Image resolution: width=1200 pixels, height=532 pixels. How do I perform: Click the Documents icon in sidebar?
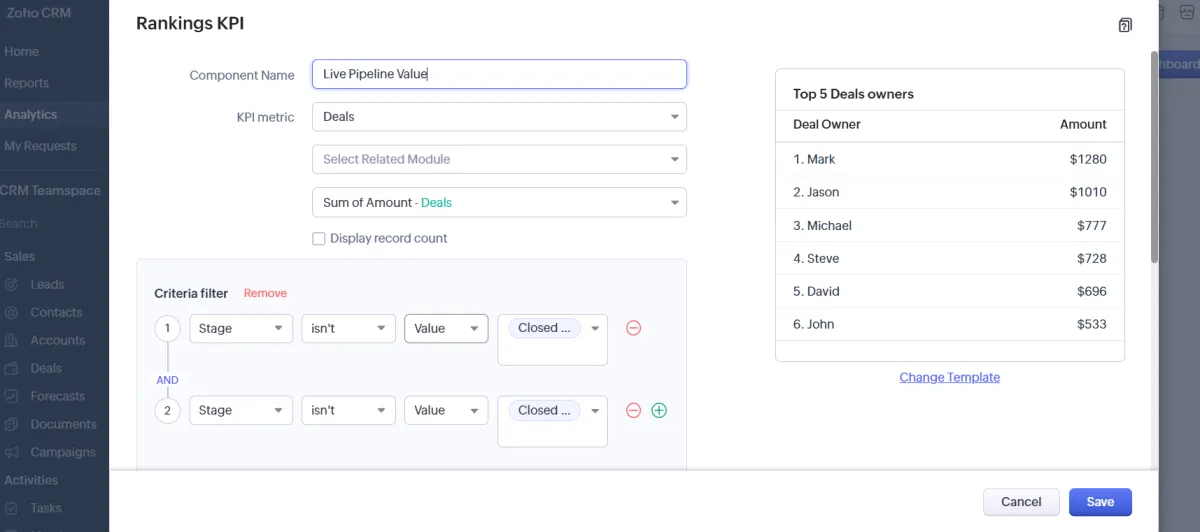coord(12,424)
